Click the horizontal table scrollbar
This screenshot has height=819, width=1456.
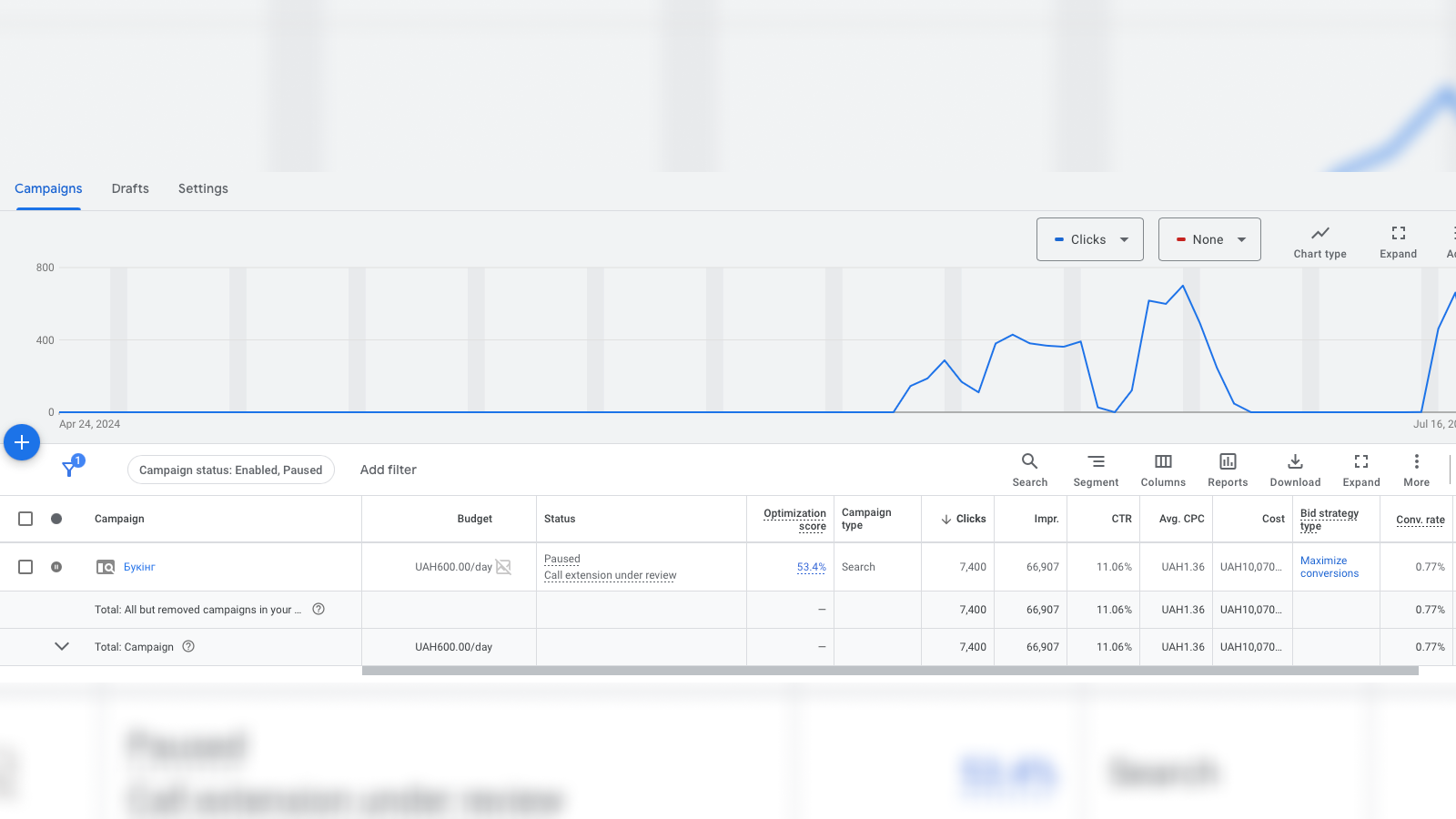(x=889, y=671)
